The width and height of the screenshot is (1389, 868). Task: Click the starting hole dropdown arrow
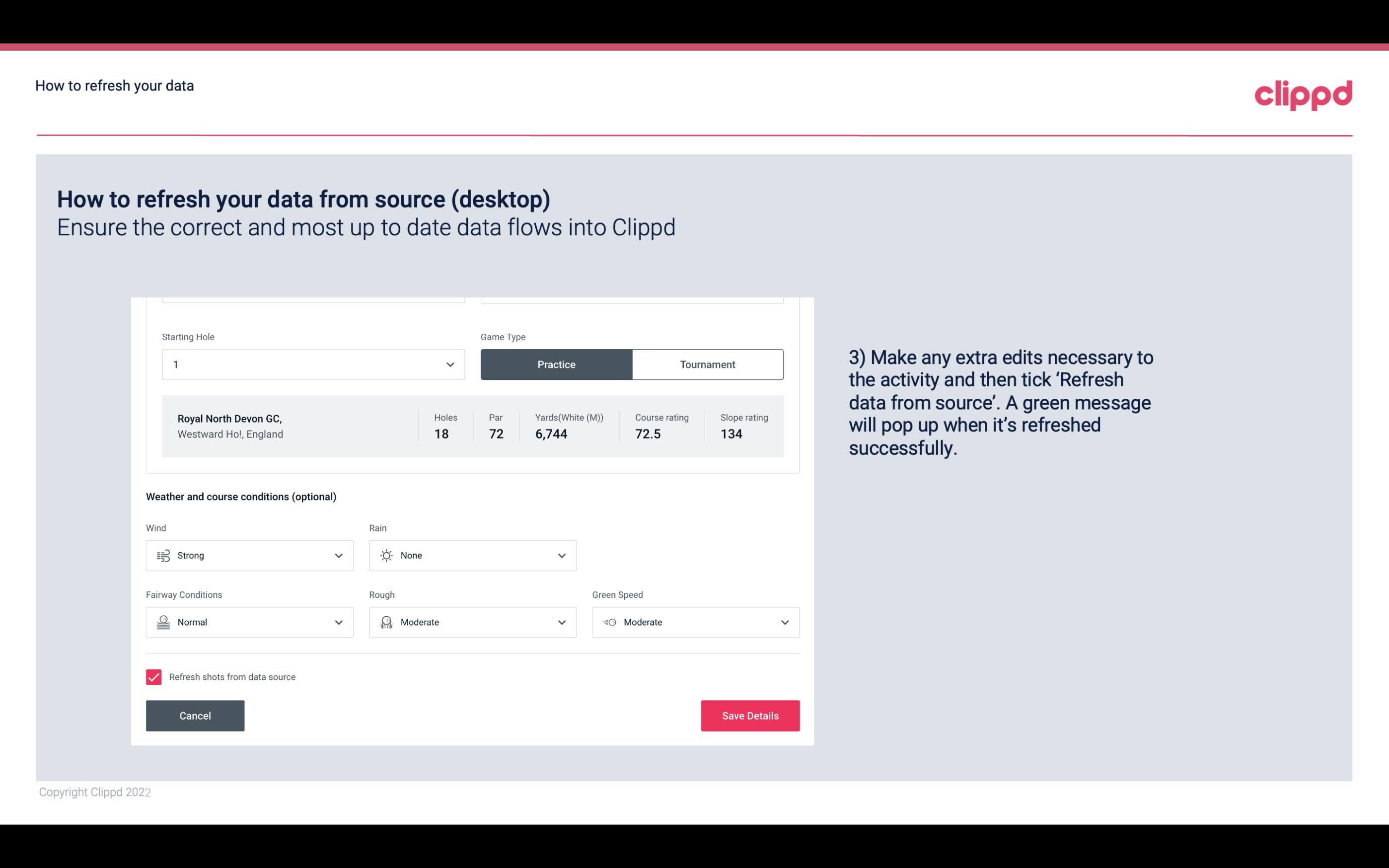tap(450, 364)
